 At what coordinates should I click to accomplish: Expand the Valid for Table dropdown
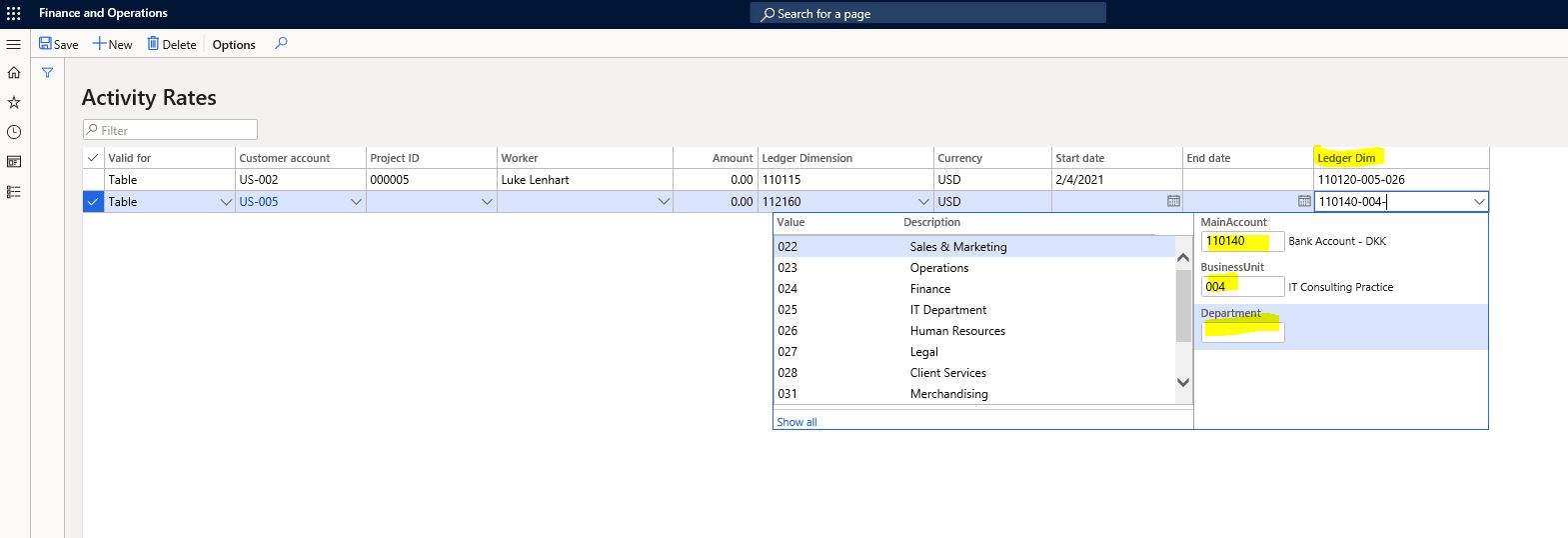click(x=226, y=202)
